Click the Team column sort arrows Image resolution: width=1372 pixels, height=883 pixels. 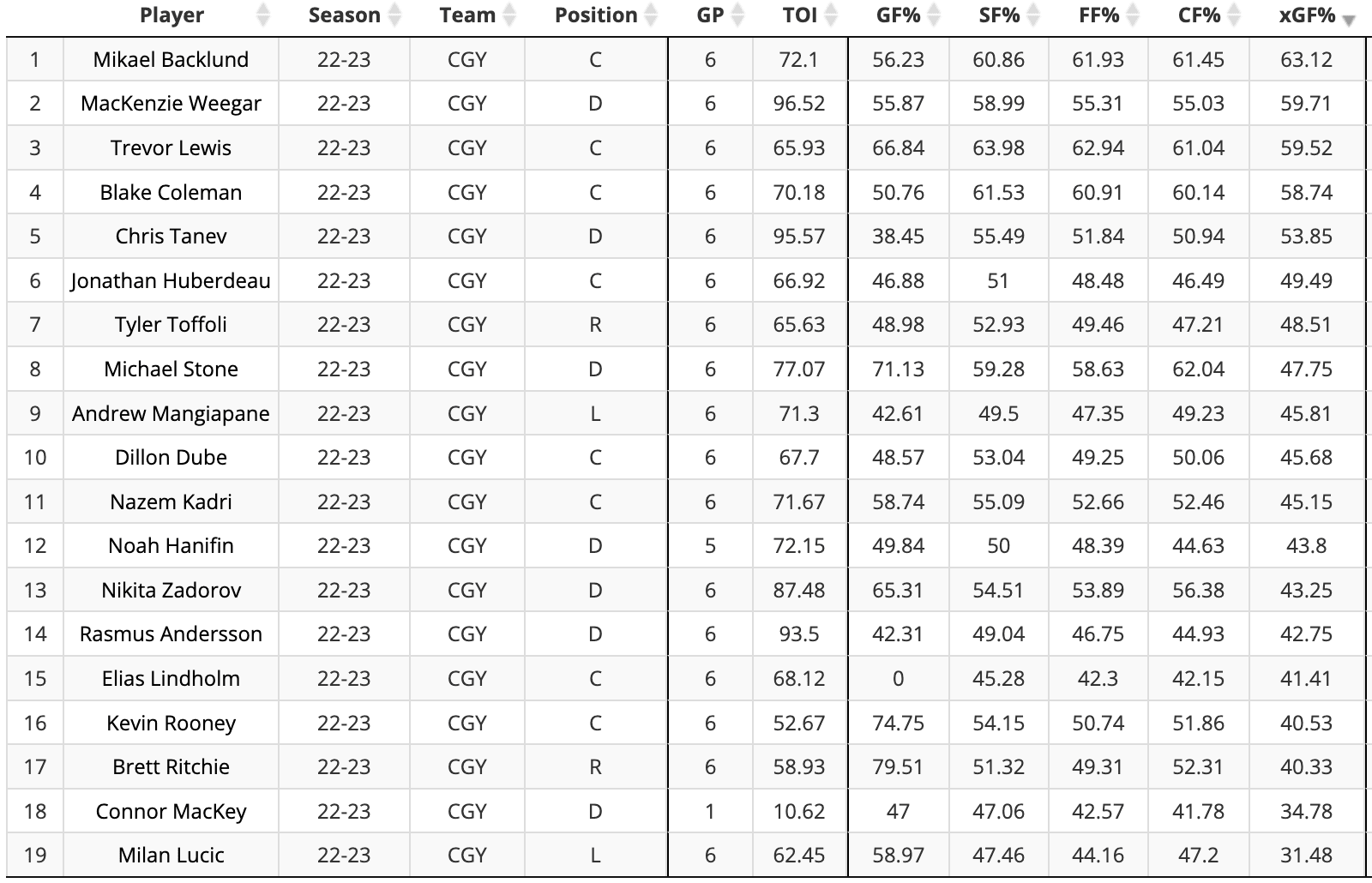point(509,15)
